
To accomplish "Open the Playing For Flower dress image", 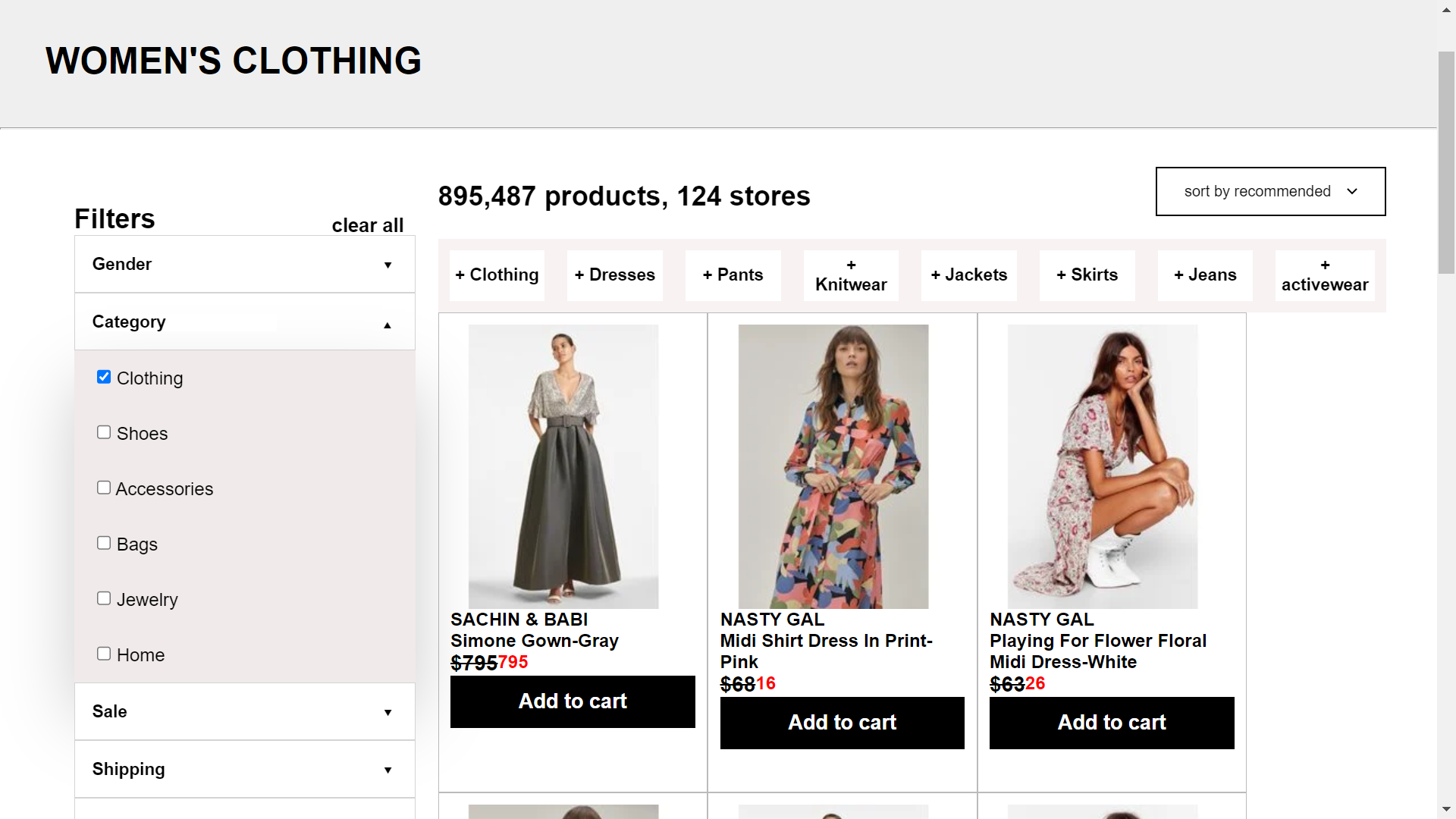I will [x=1102, y=466].
